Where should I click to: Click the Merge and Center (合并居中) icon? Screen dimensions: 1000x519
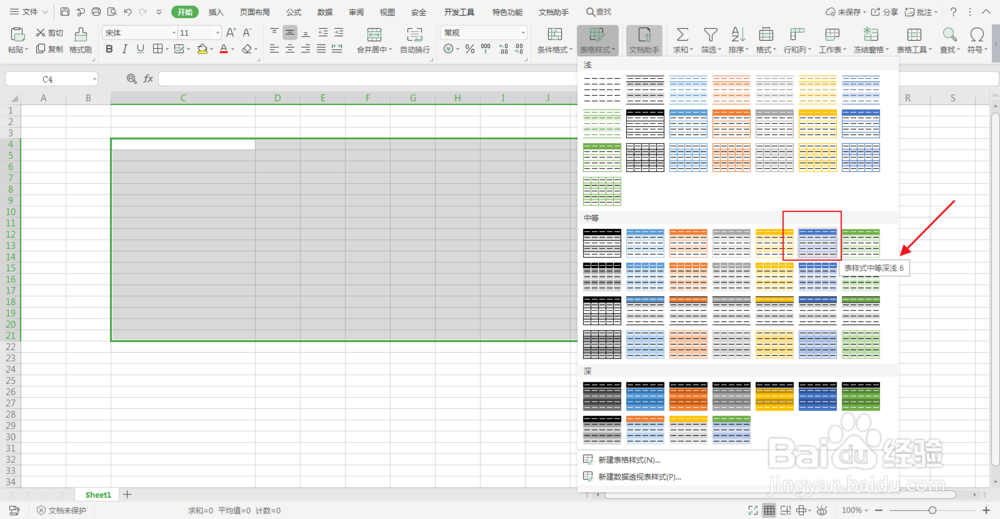(374, 34)
